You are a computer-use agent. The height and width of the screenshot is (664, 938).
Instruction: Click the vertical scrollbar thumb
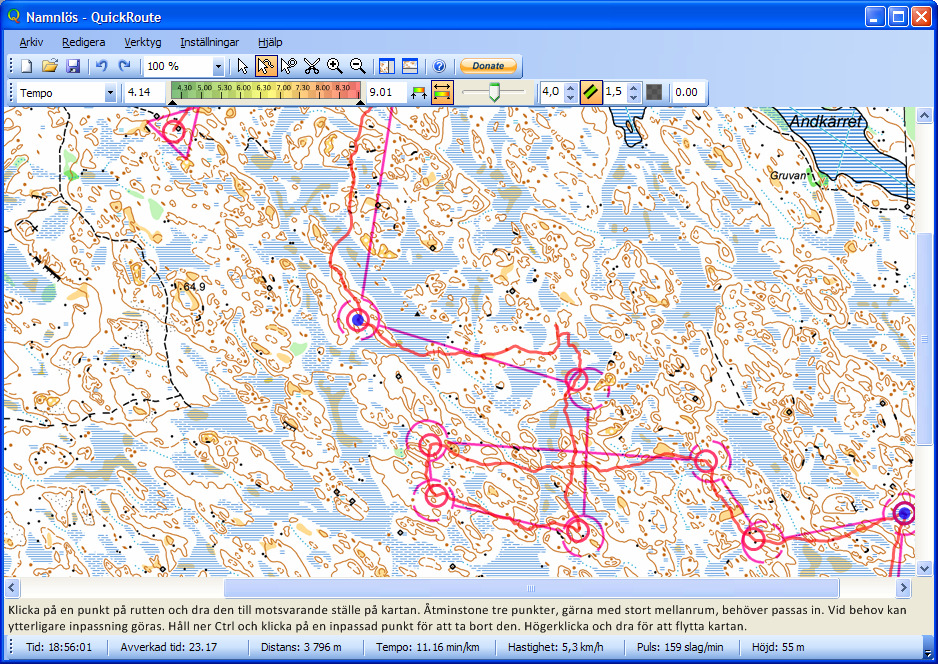click(924, 338)
